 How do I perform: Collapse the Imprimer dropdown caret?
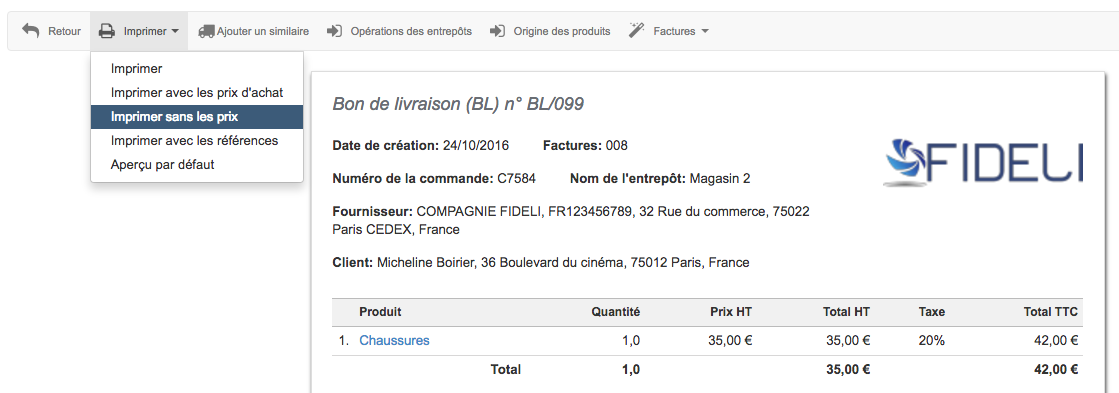click(x=175, y=32)
